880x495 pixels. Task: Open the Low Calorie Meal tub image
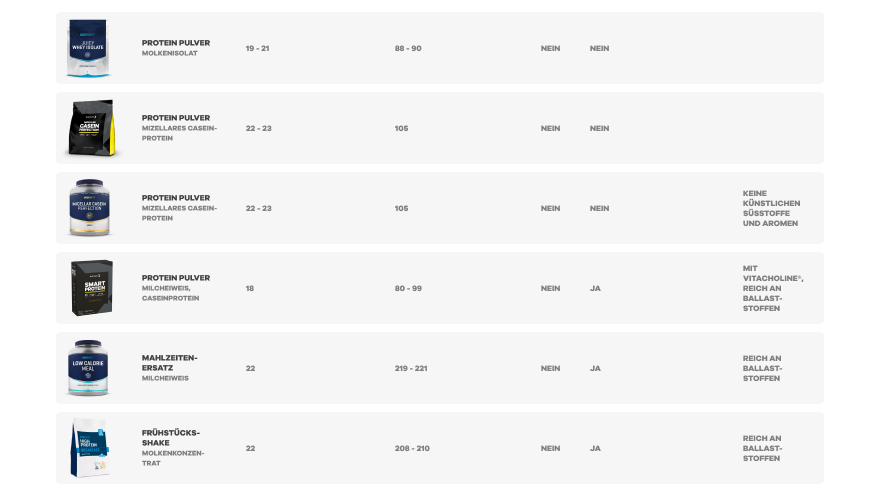pyautogui.click(x=88, y=368)
